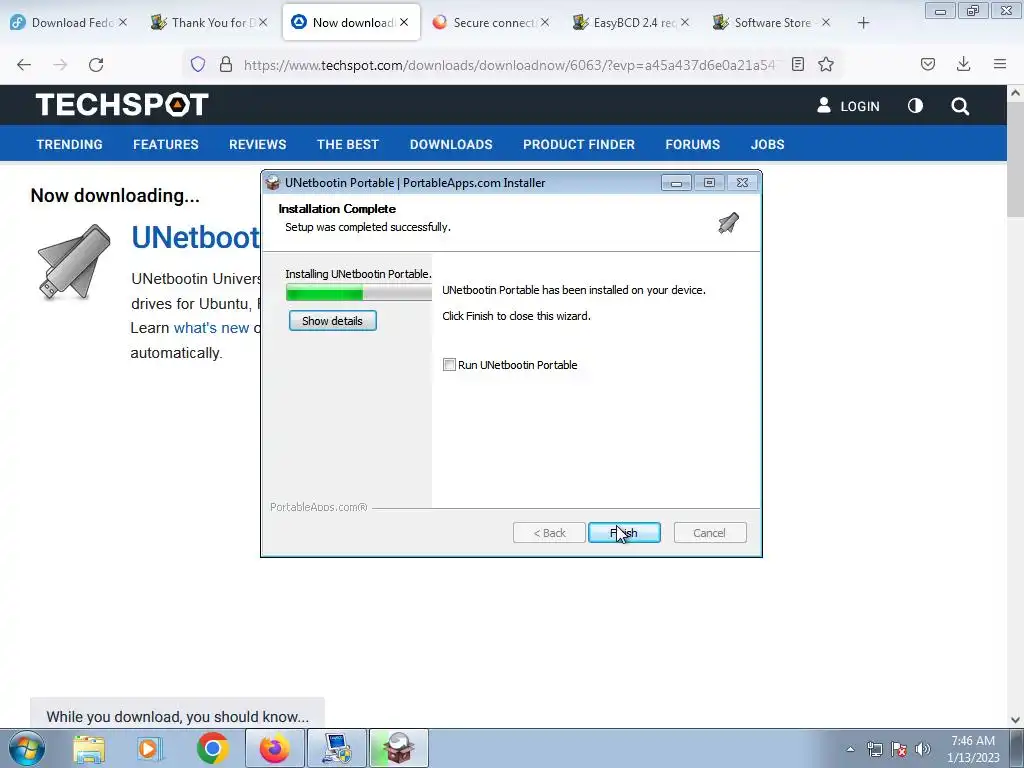The height and width of the screenshot is (768, 1024).
Task: Click the network tray icon
Action: [874, 749]
